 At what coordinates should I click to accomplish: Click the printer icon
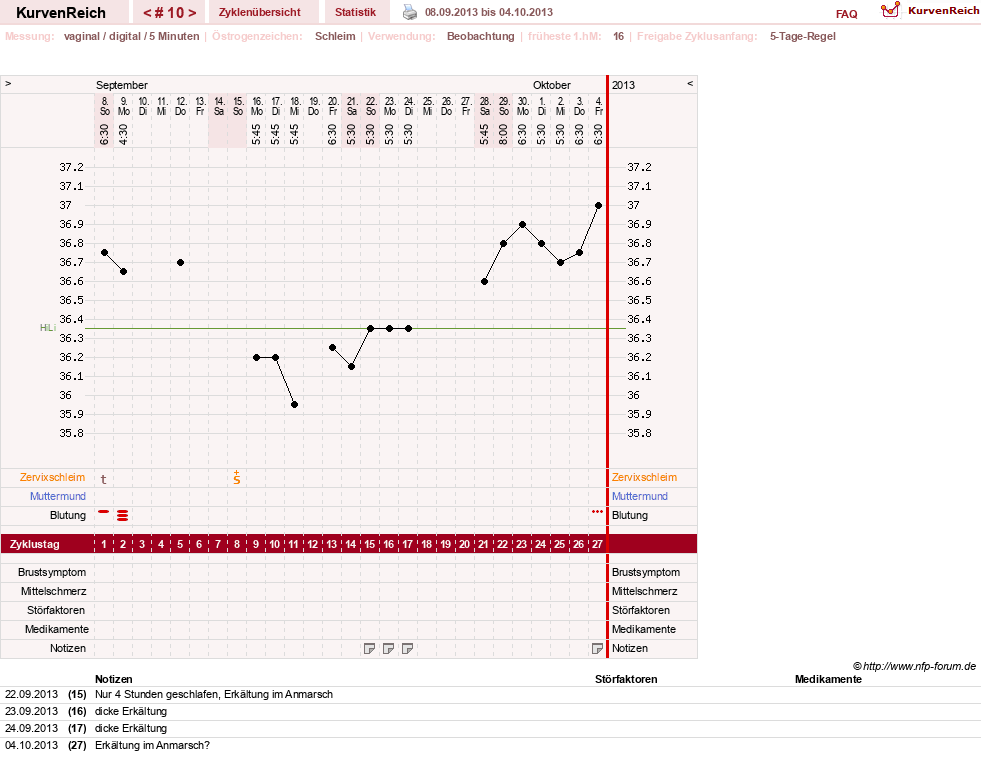tap(410, 12)
